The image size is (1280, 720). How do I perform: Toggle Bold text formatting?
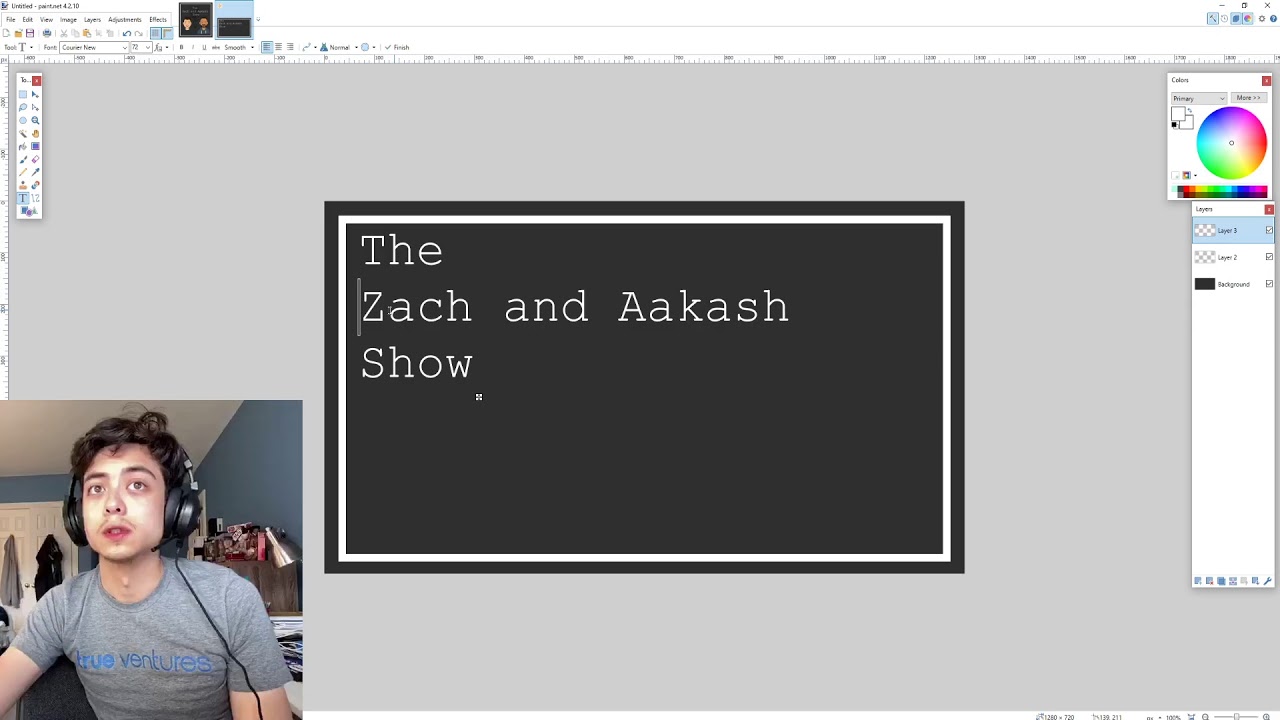tap(181, 47)
